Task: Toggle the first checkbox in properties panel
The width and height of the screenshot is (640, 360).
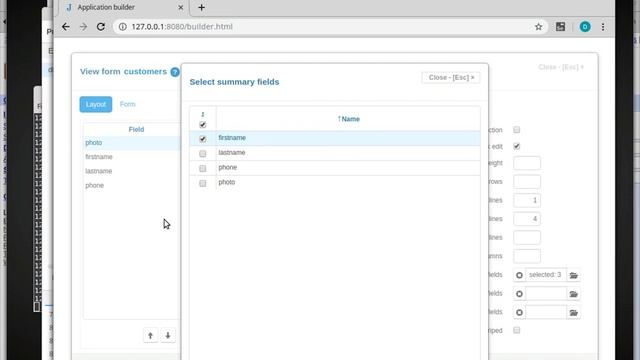Action: coord(517,130)
